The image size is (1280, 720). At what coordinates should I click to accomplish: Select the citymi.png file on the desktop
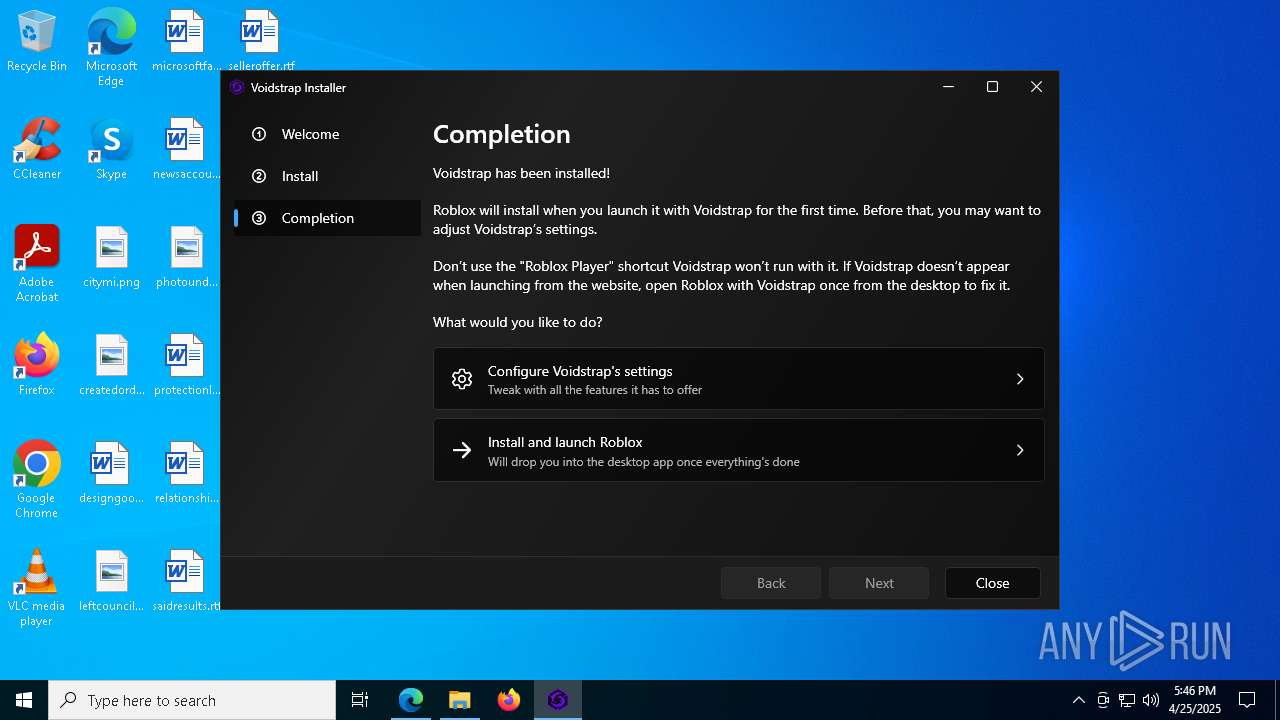click(111, 257)
